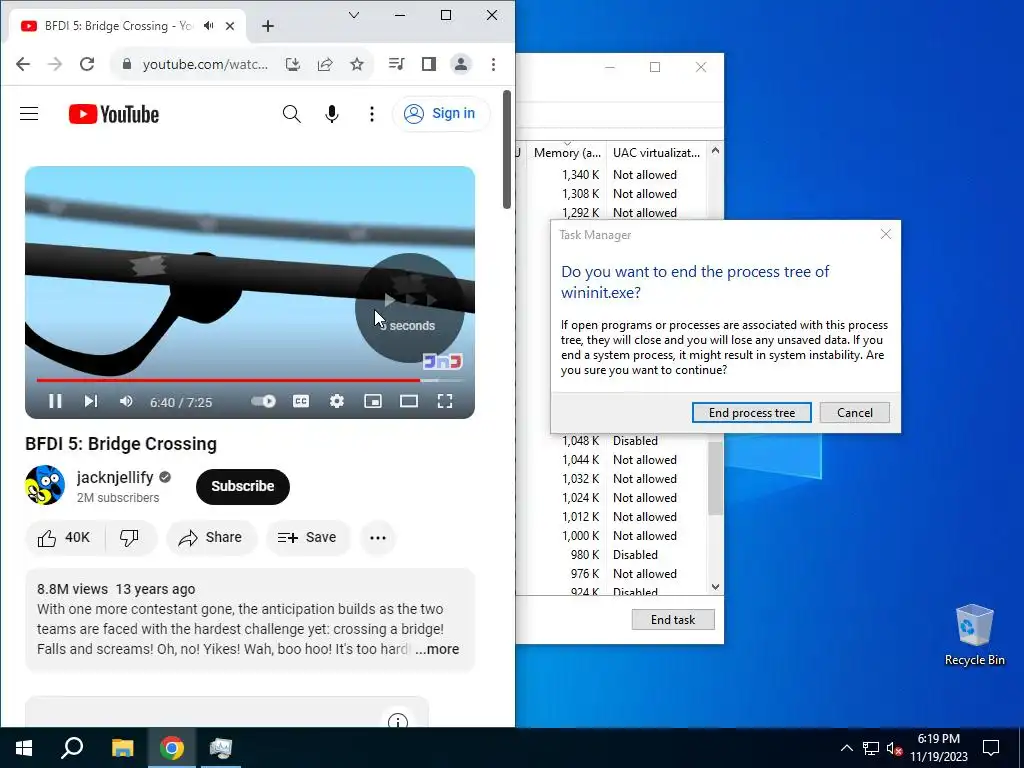Go to YouTube home via logo
The width and height of the screenshot is (1024, 768).
(x=114, y=114)
